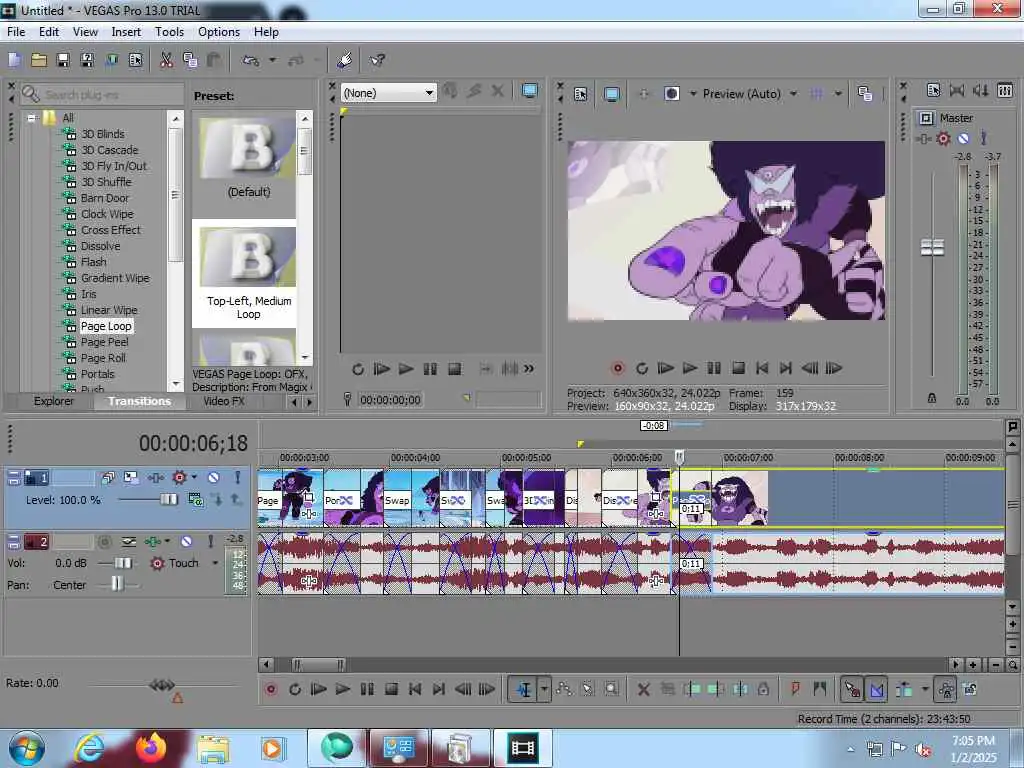Switch to the Explorer tab
This screenshot has height=768, width=1024.
coord(54,401)
